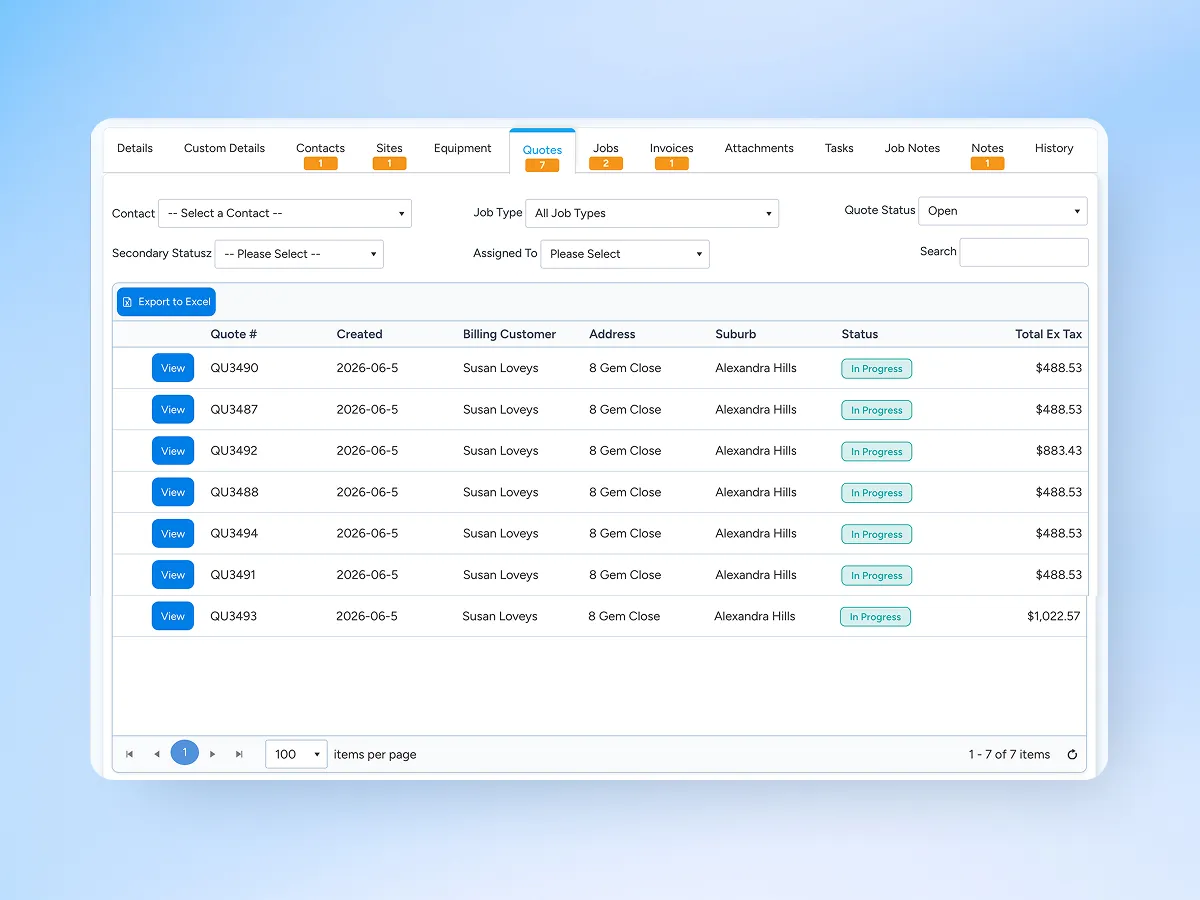View quote QU3490
The height and width of the screenshot is (900, 1200).
(173, 368)
